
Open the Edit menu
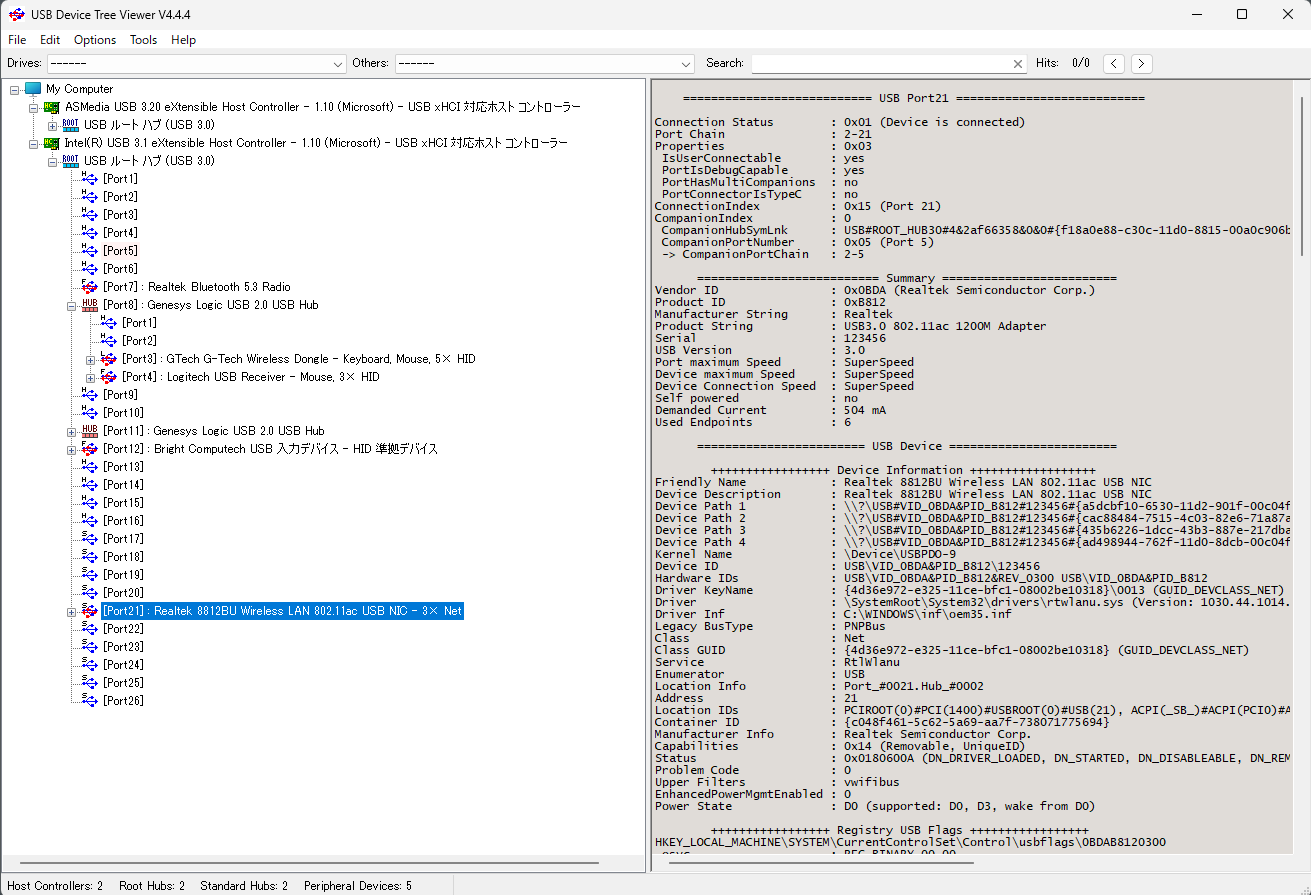click(x=50, y=40)
